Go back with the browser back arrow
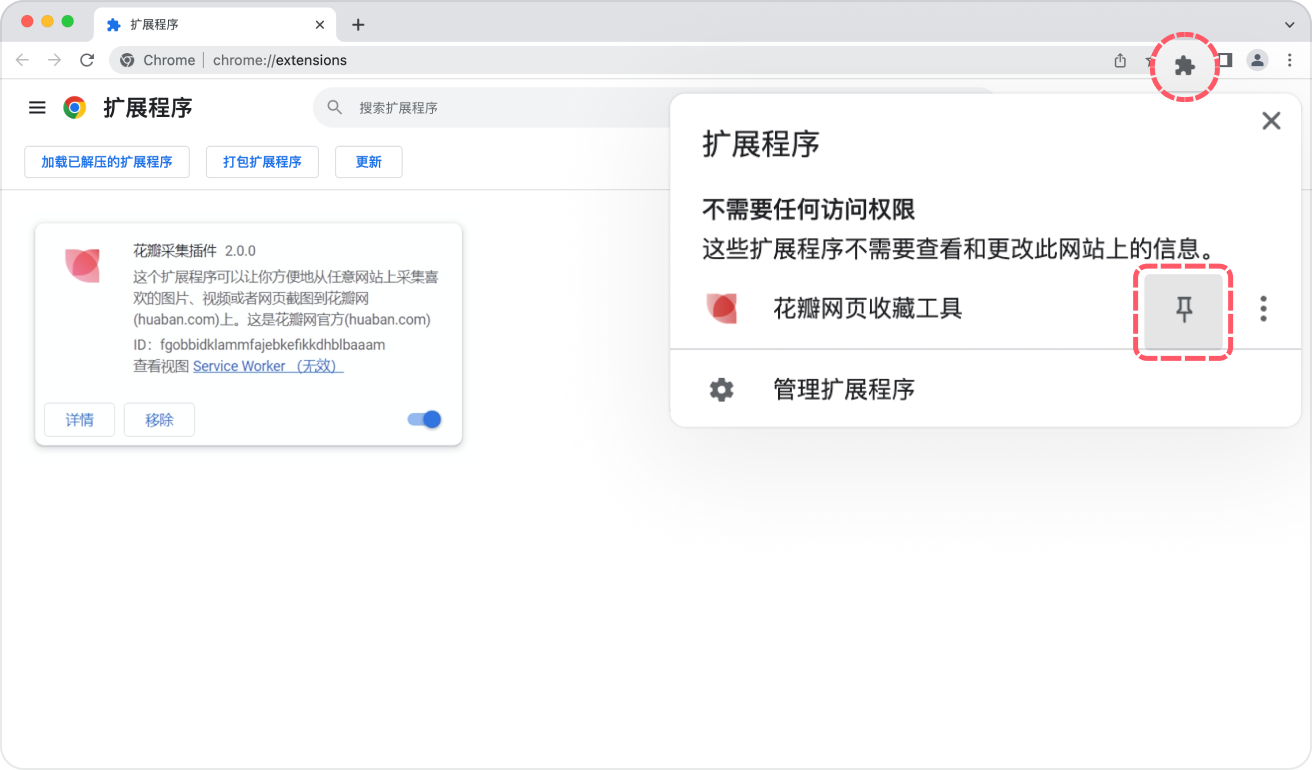This screenshot has width=1312, height=770. coord(22,60)
